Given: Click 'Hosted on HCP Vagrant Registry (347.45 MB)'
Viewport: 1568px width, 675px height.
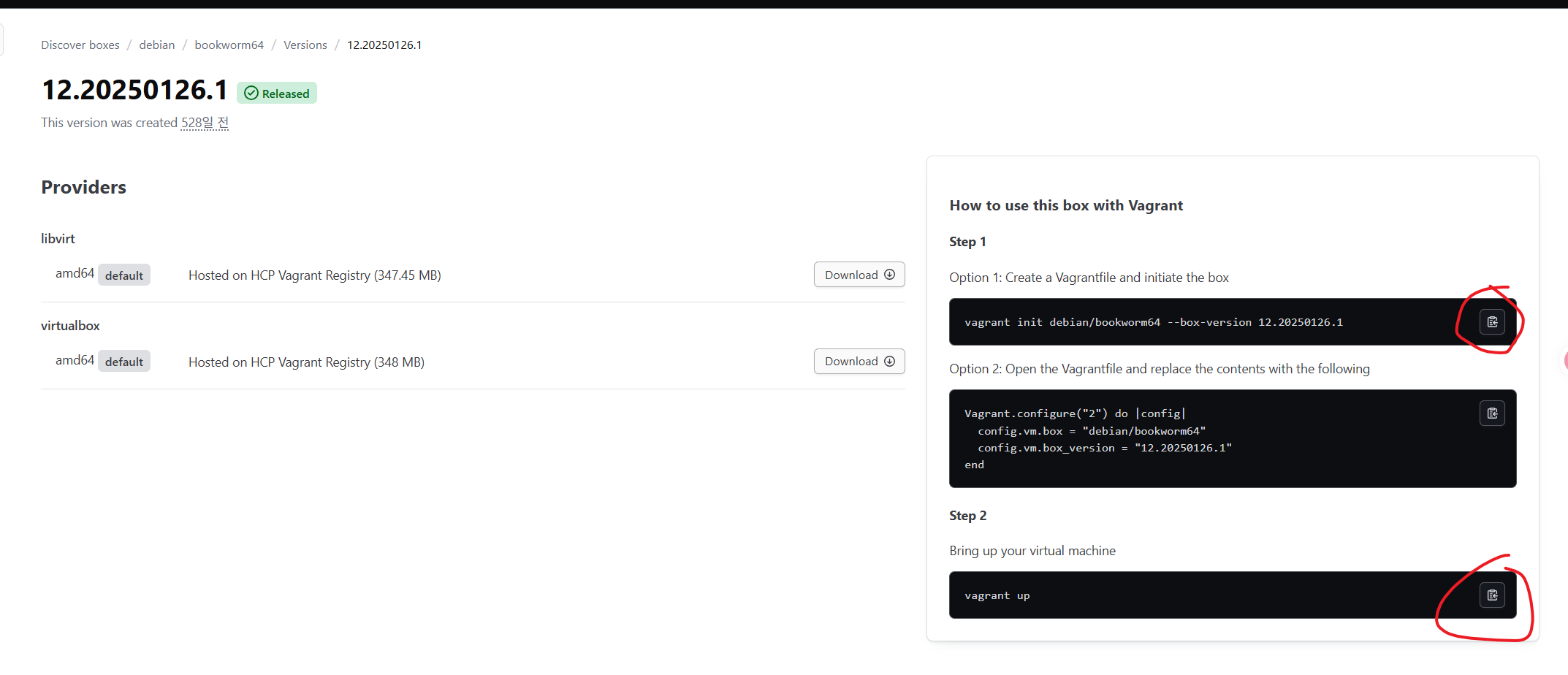Looking at the screenshot, I should pos(315,275).
